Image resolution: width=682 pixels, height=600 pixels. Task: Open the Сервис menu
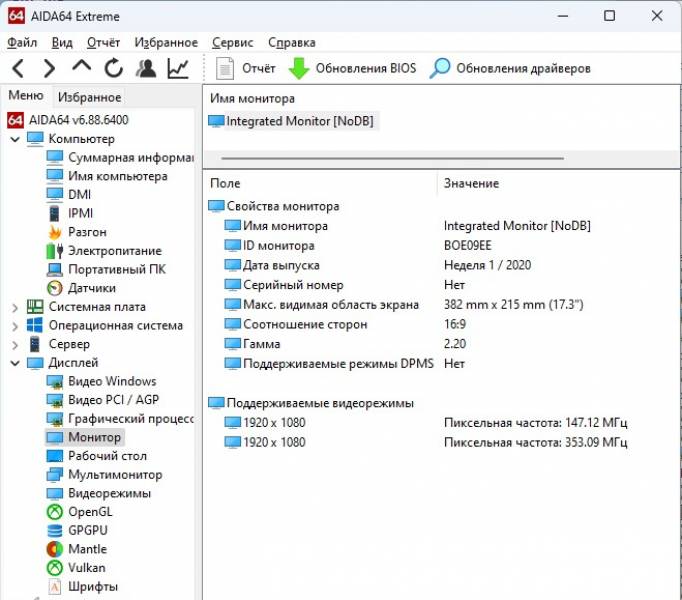(233, 43)
